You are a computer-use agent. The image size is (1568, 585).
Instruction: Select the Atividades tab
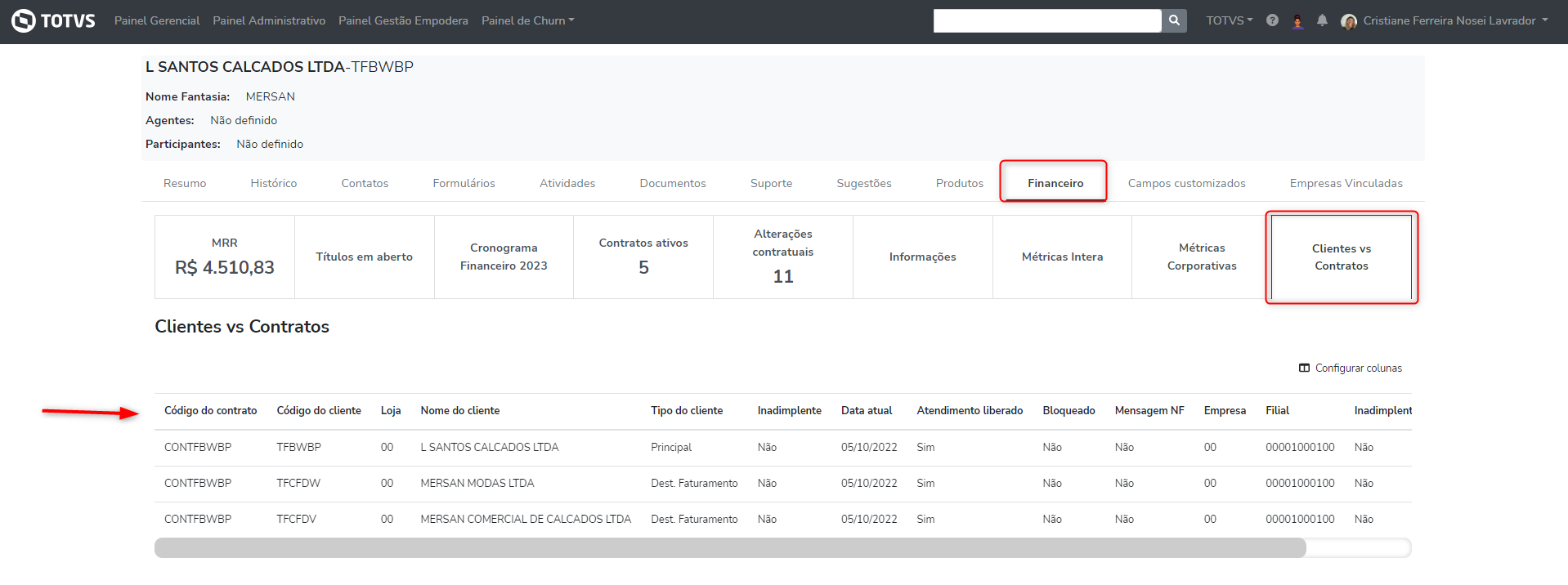coord(567,183)
